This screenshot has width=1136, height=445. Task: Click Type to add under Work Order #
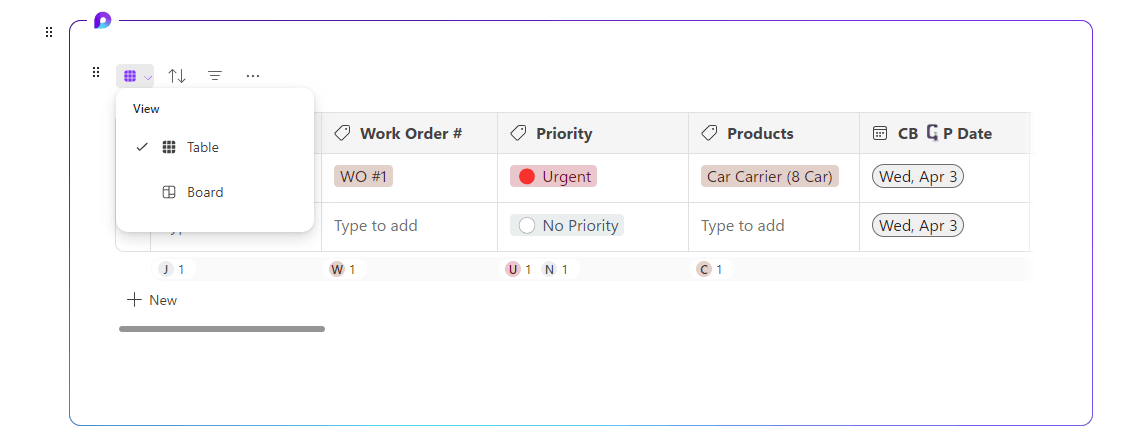tap(376, 226)
